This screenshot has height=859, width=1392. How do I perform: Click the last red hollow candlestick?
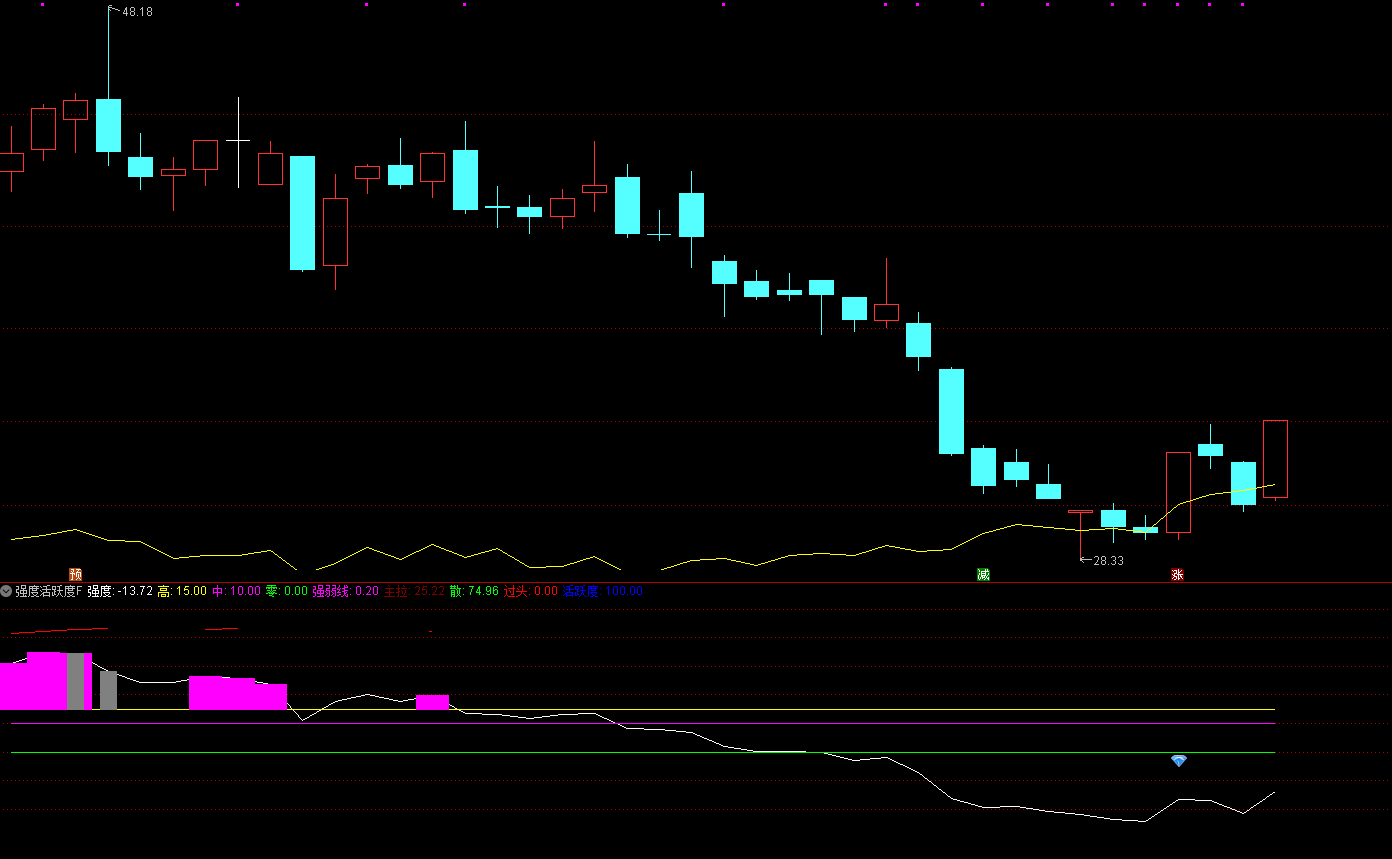pos(1275,459)
